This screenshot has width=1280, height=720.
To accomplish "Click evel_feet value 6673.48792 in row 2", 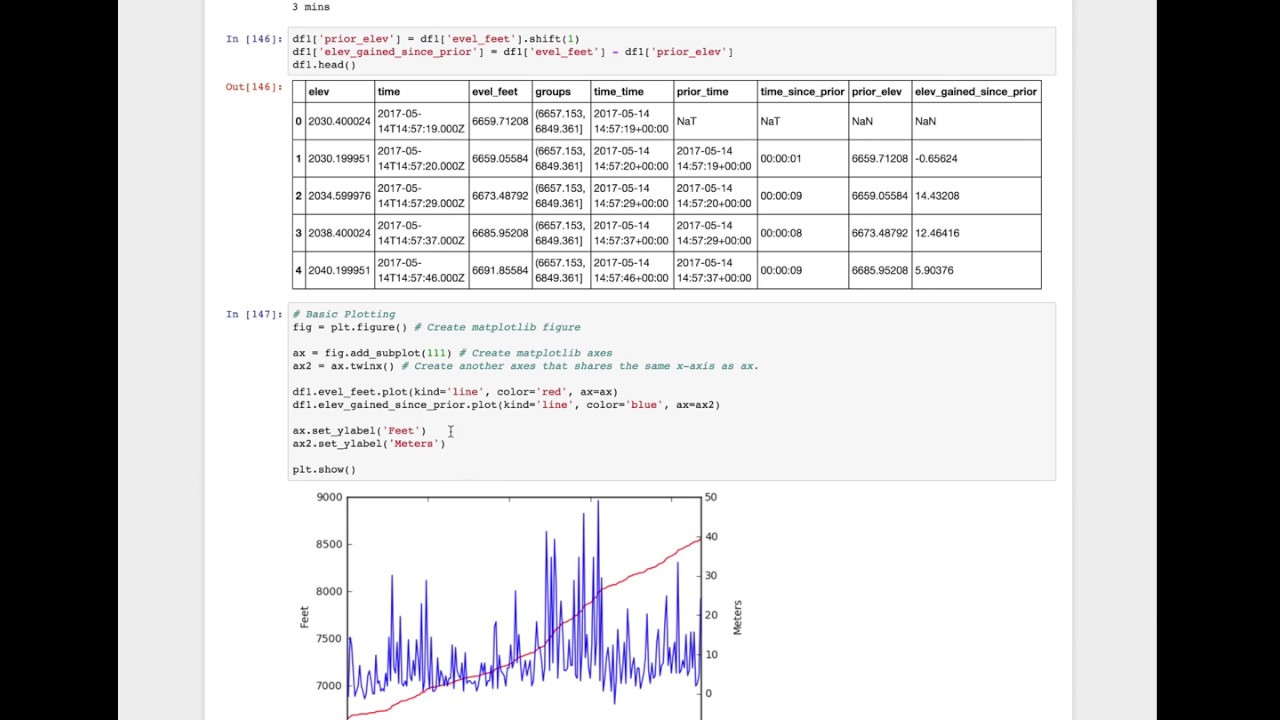I will click(x=500, y=196).
